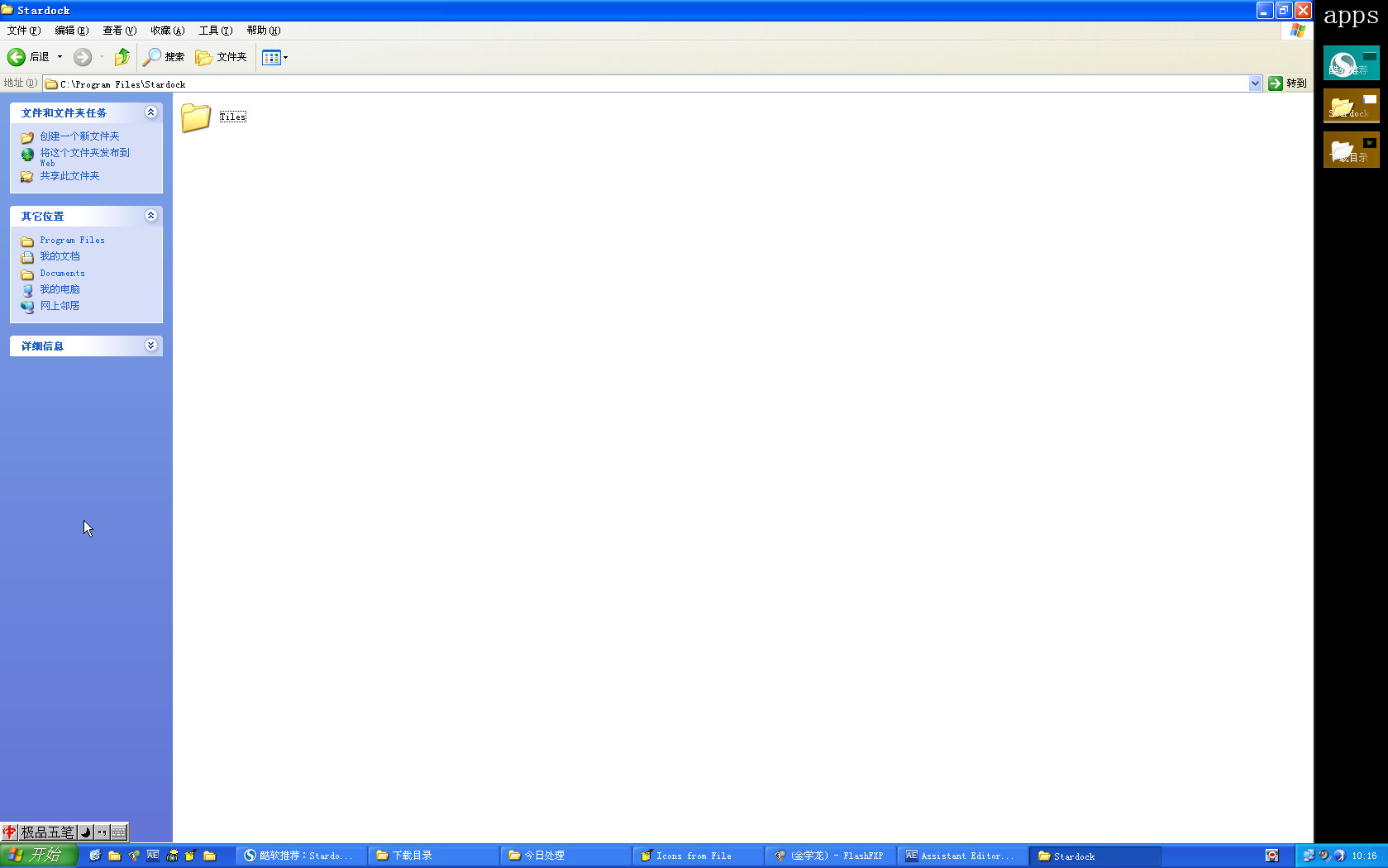Toggle the 文件夹 folders pane

[221, 57]
